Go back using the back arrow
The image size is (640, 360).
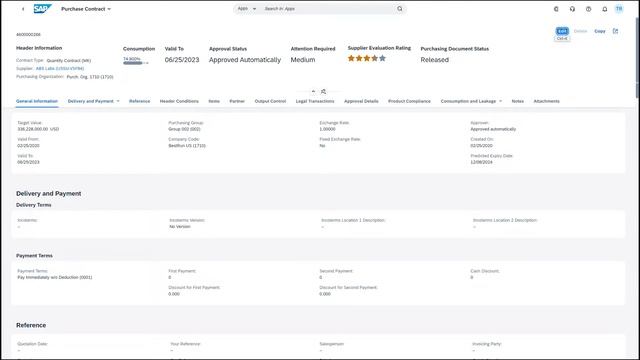click(23, 9)
